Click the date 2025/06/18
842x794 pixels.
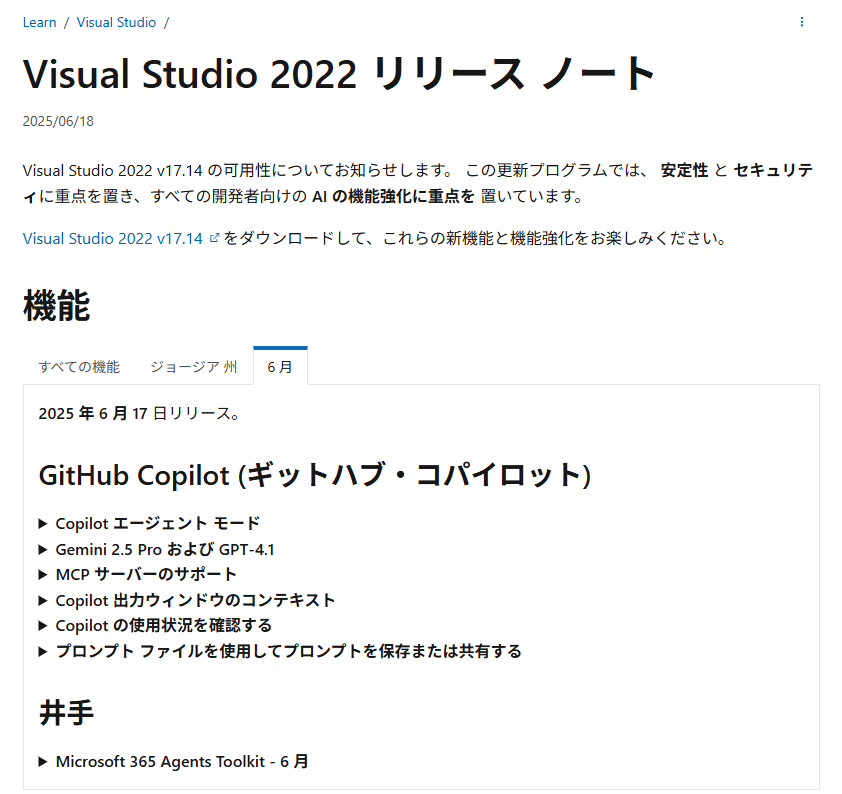[58, 121]
